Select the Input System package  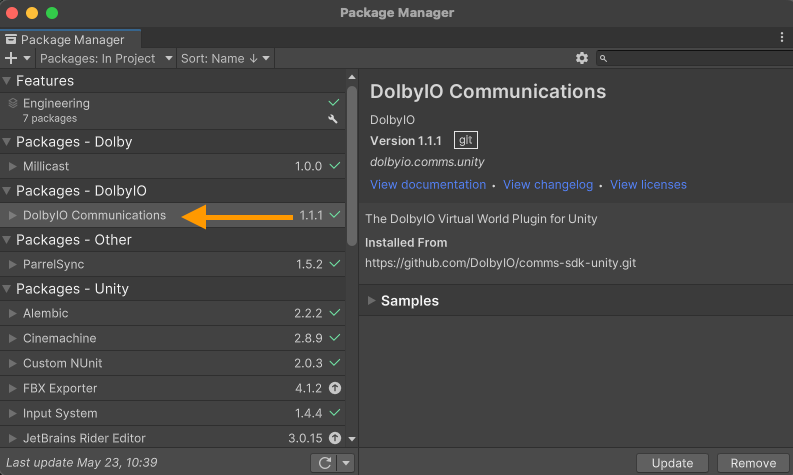click(x=172, y=413)
